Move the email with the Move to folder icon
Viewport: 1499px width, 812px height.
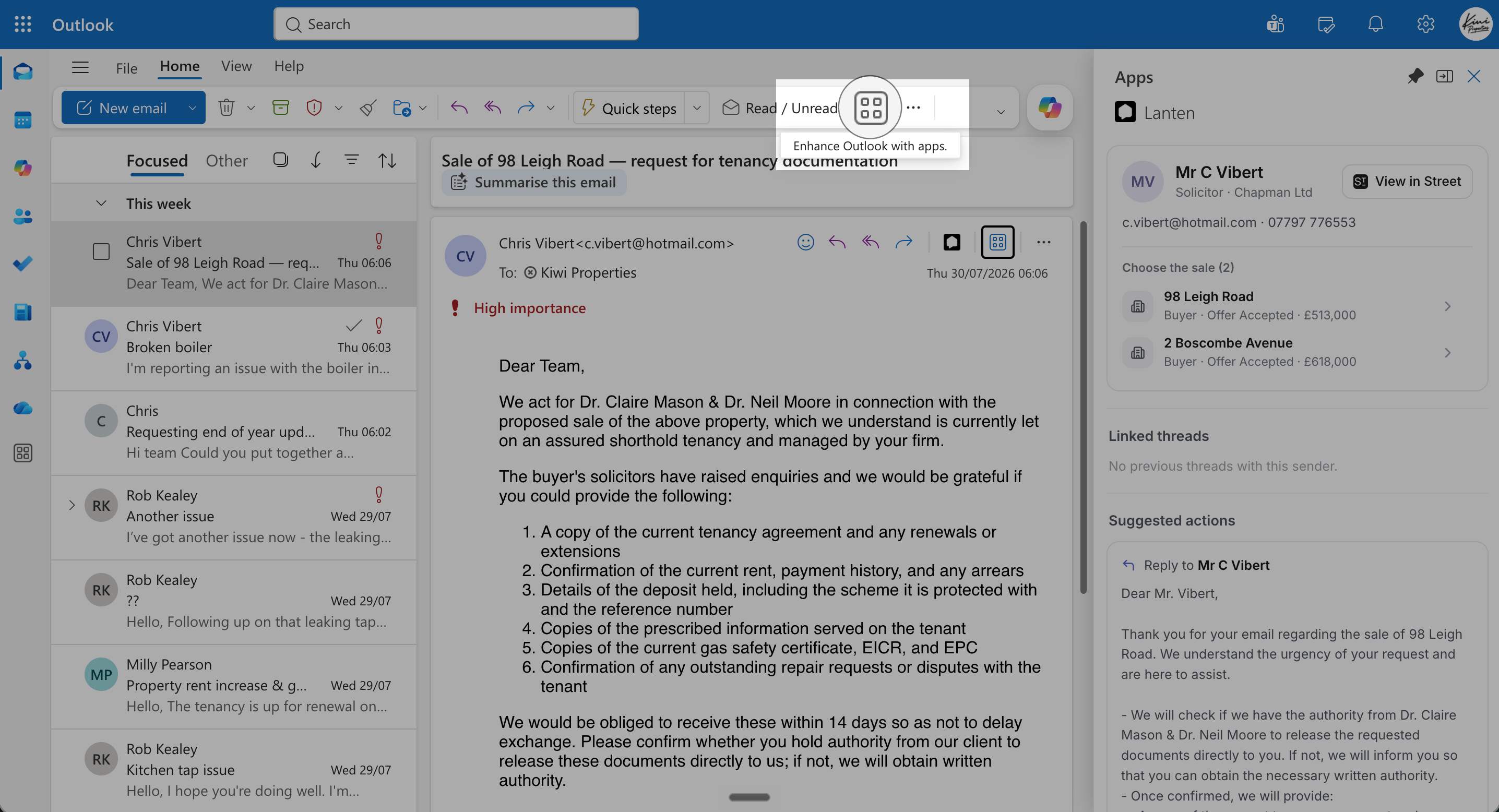[x=401, y=108]
